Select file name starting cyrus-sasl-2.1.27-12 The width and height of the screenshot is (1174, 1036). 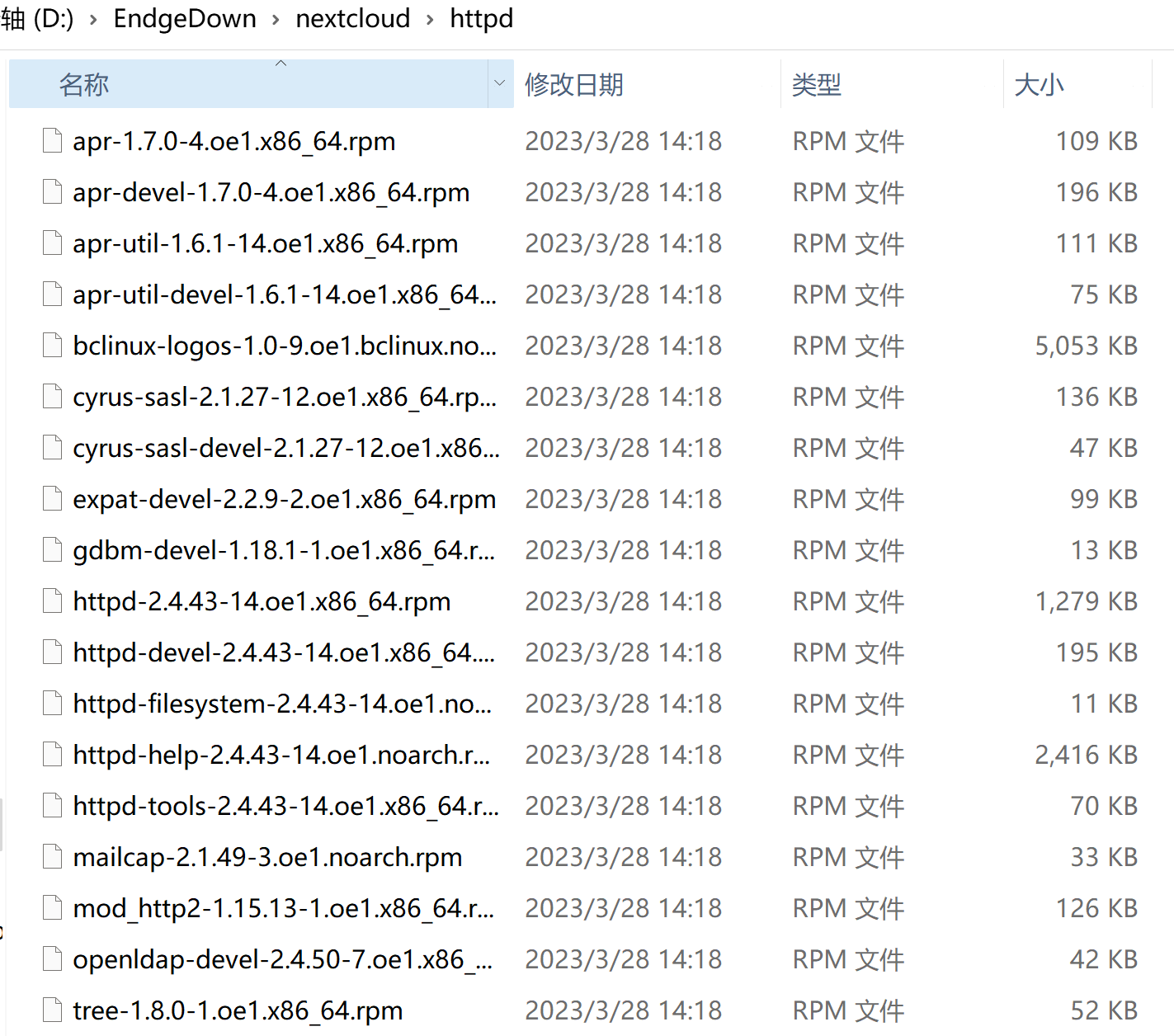[x=285, y=397]
